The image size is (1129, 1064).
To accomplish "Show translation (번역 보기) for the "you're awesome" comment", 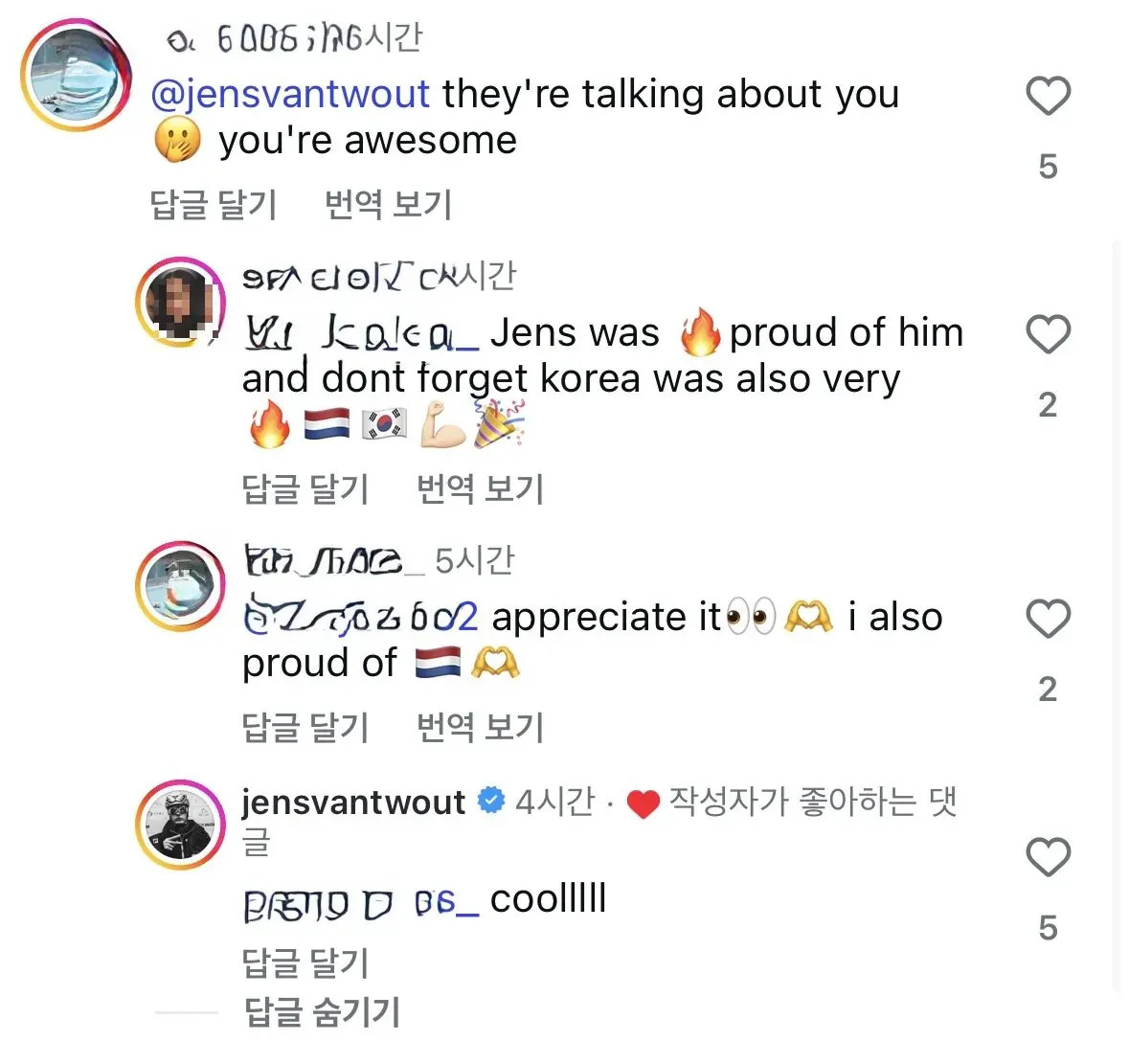I will 388,204.
